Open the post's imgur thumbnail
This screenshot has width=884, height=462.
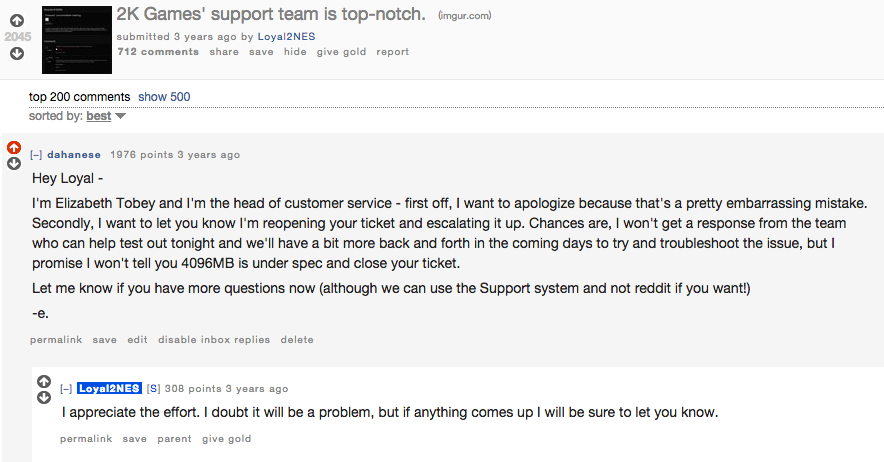point(76,40)
